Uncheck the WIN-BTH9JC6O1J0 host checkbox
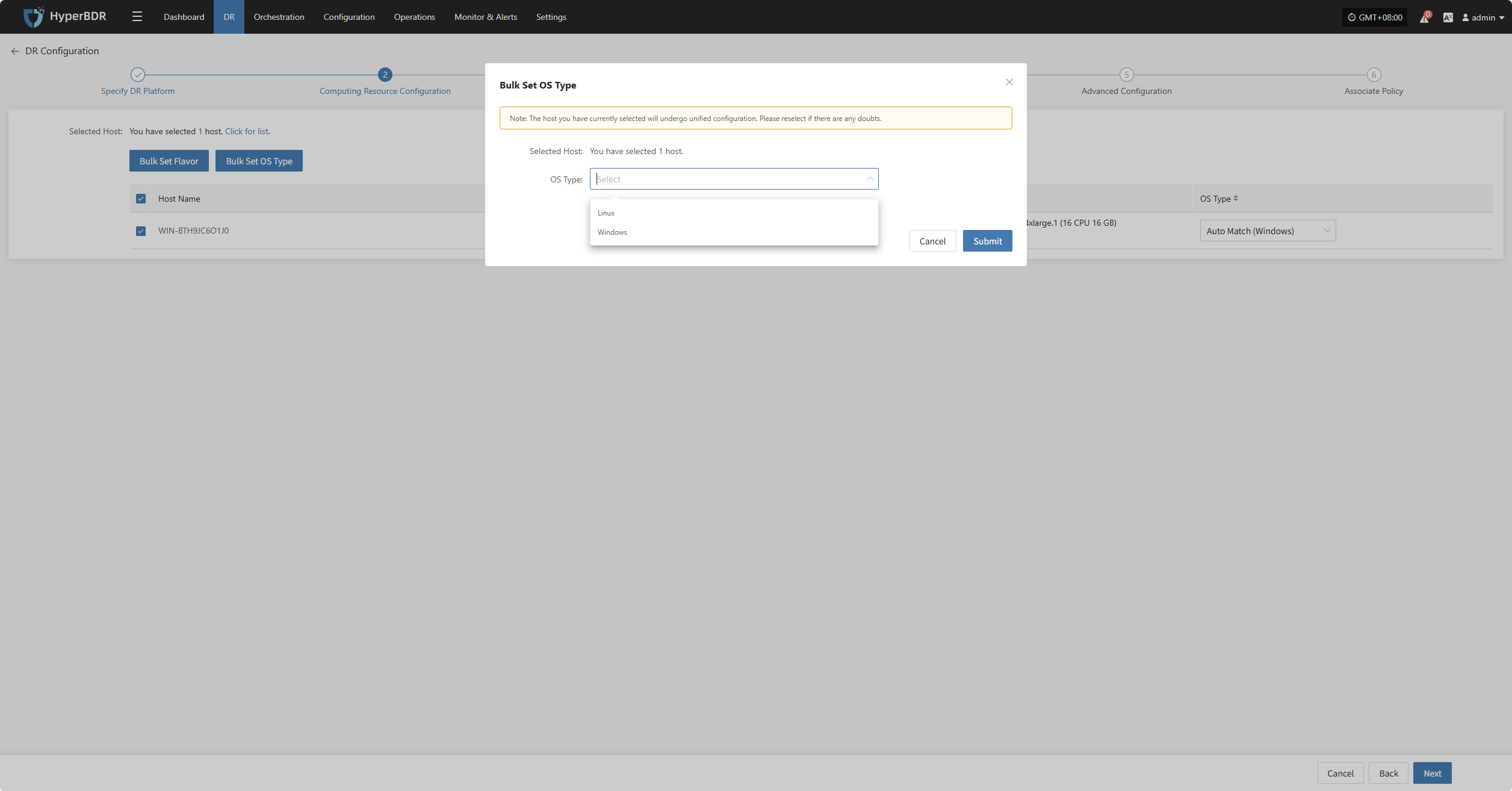This screenshot has height=791, width=1512. pos(141,231)
